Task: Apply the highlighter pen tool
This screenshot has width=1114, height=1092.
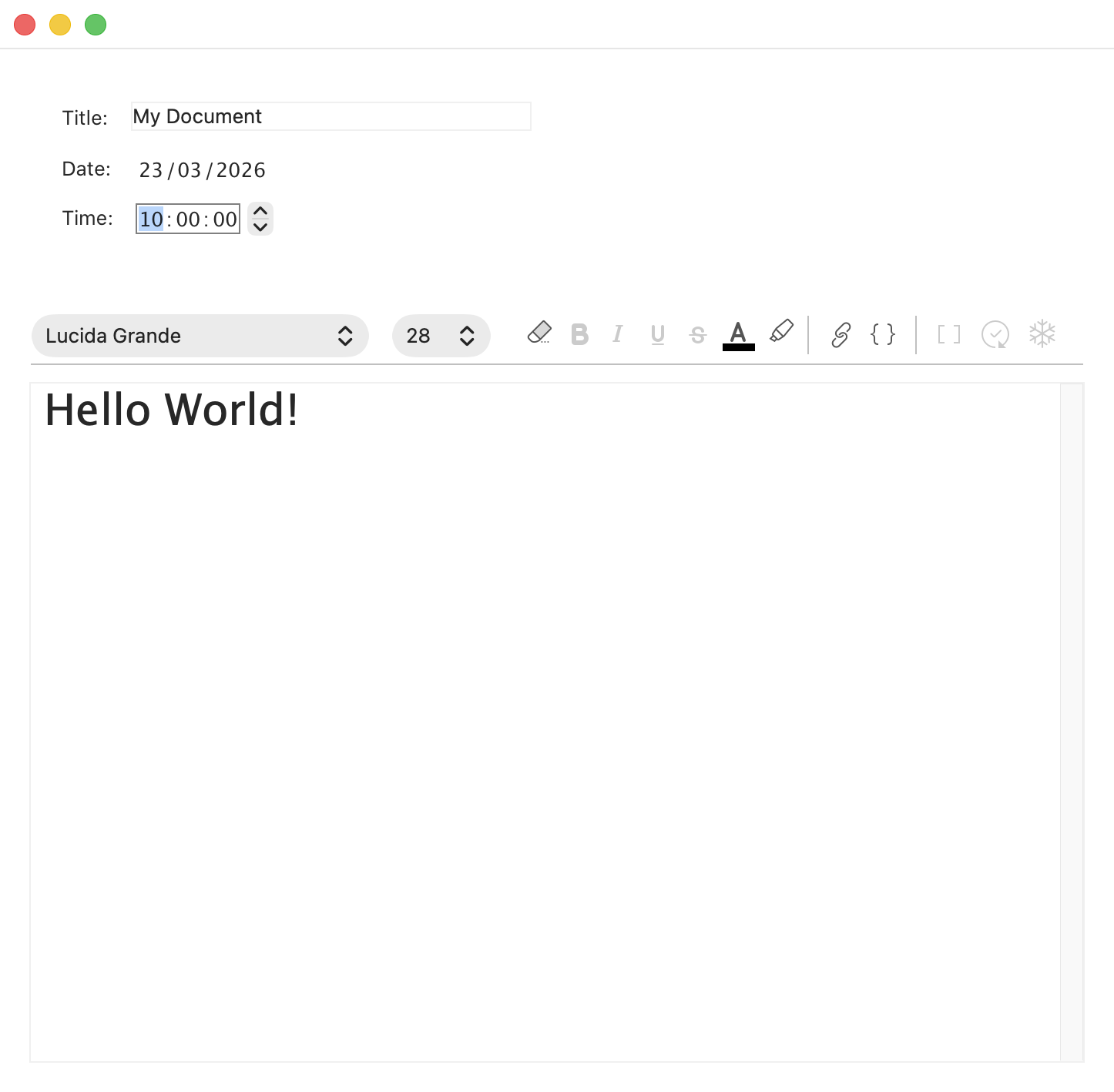Action: click(781, 333)
